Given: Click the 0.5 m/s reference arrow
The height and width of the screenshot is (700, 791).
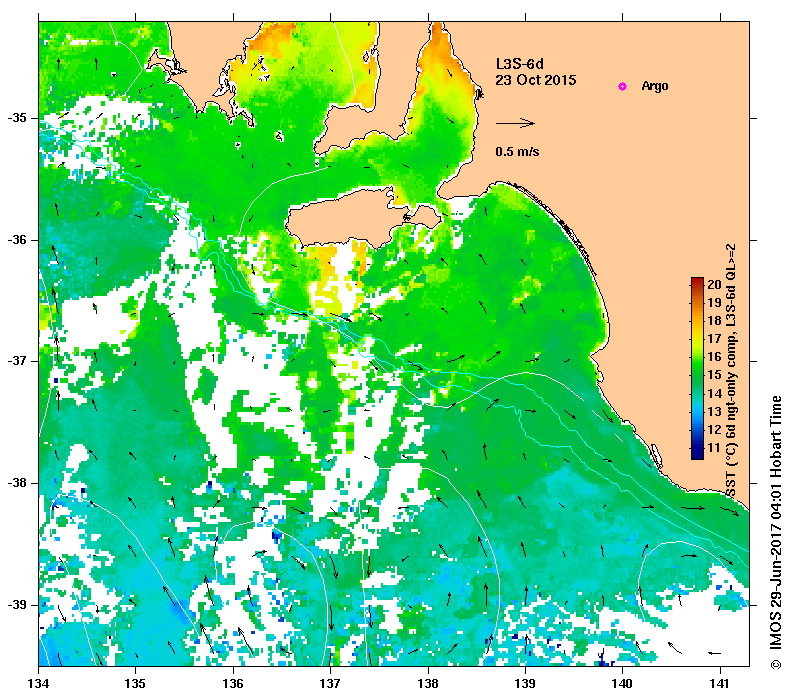Looking at the screenshot, I should (x=515, y=123).
